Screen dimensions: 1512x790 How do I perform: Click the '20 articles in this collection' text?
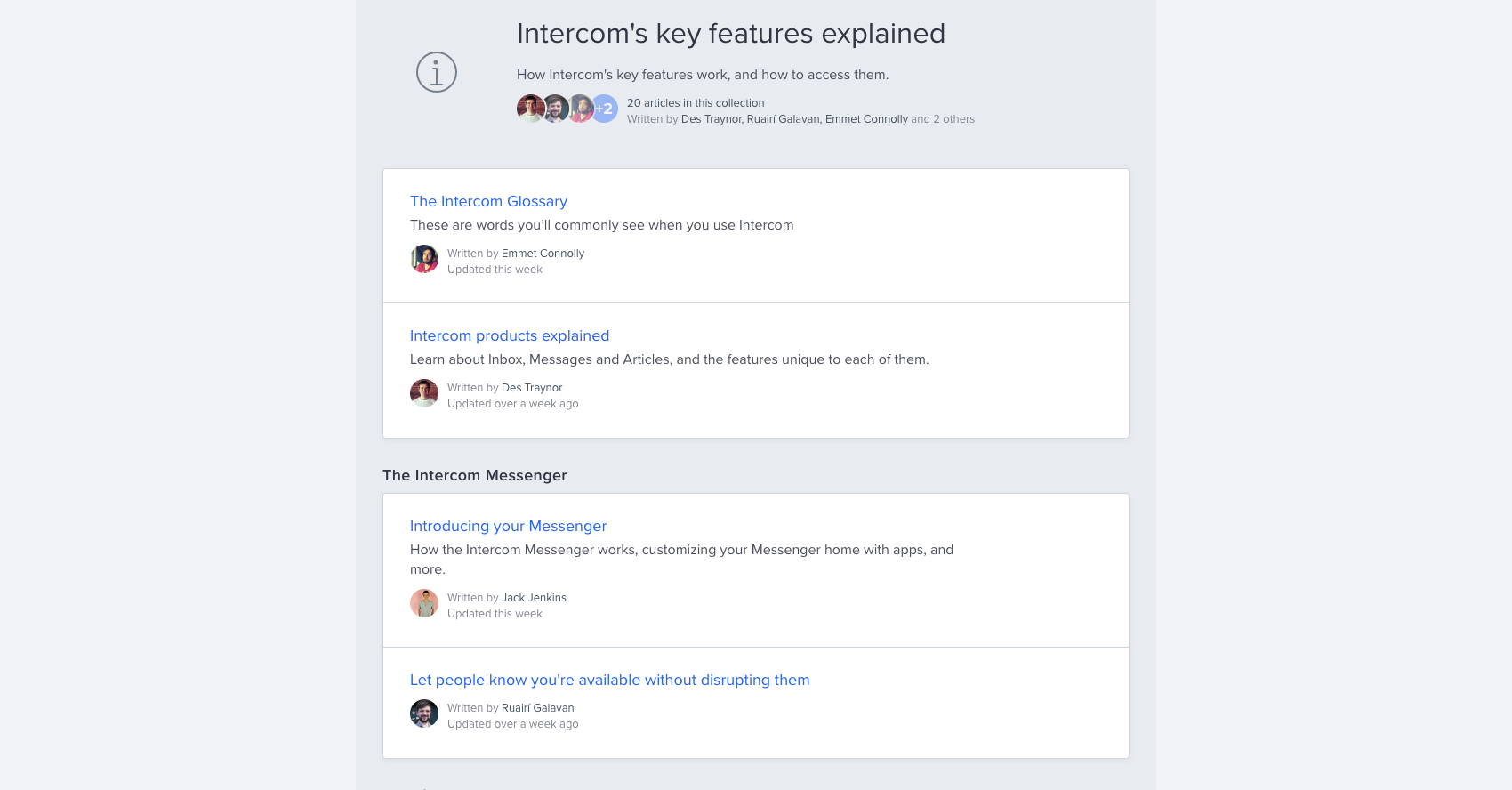696,103
